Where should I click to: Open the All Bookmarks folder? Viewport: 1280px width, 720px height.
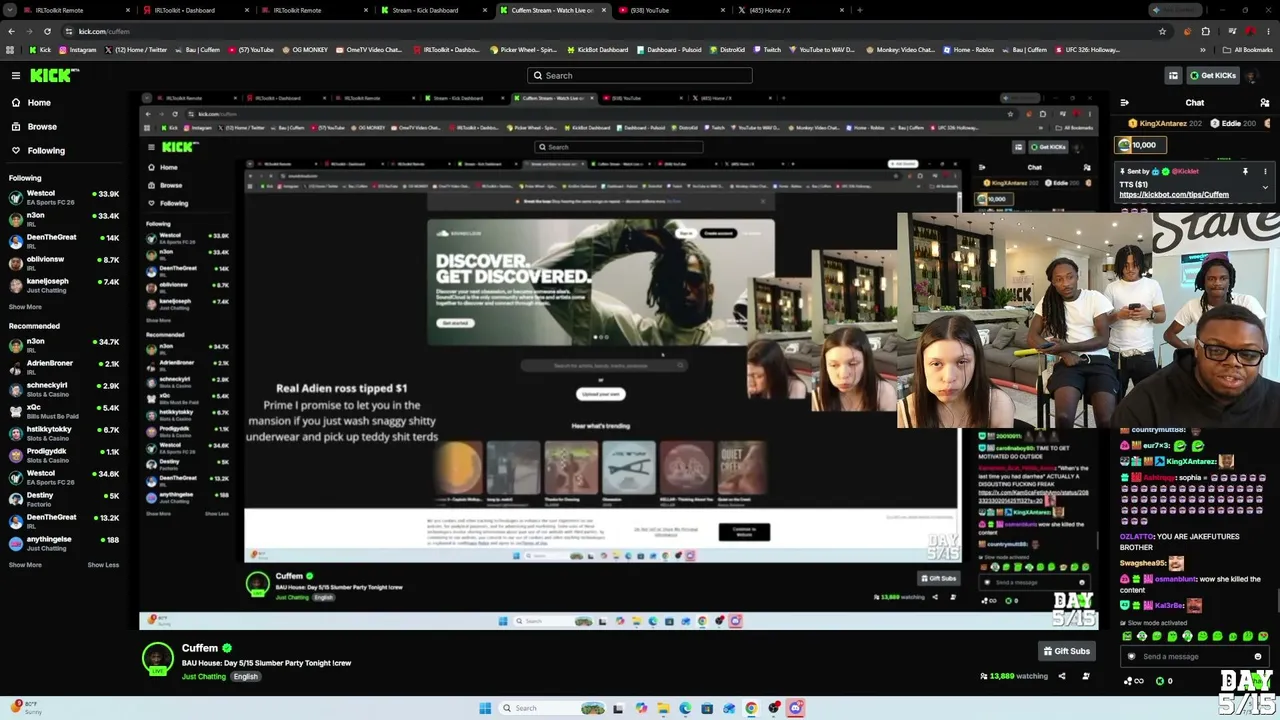point(1248,49)
